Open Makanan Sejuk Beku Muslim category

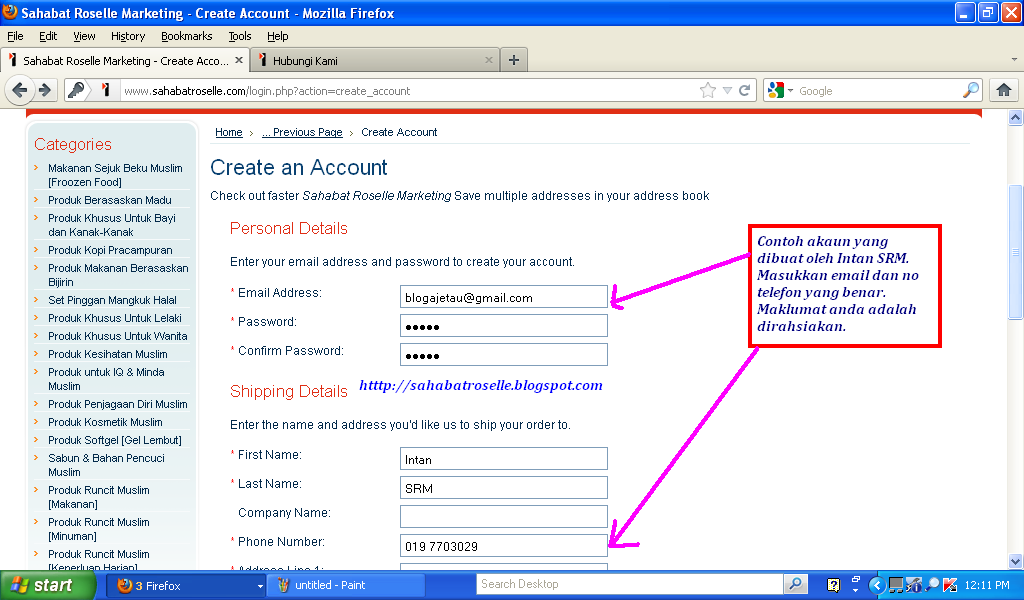click(x=115, y=175)
